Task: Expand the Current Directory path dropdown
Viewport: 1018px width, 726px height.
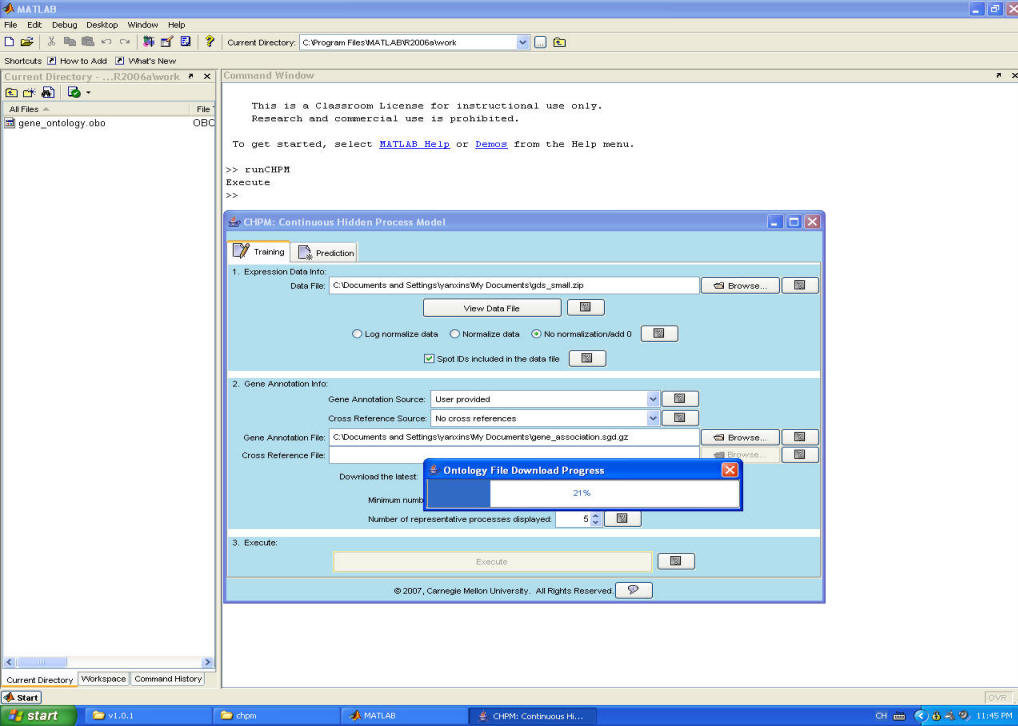Action: tap(522, 42)
